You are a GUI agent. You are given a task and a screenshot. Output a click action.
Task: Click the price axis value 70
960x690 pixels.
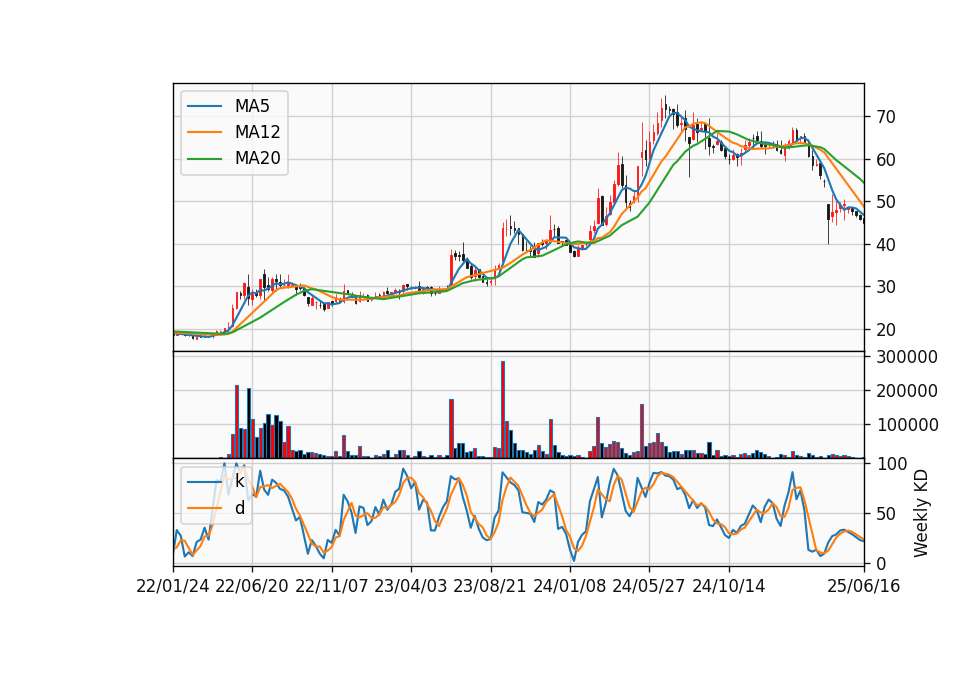tap(885, 117)
